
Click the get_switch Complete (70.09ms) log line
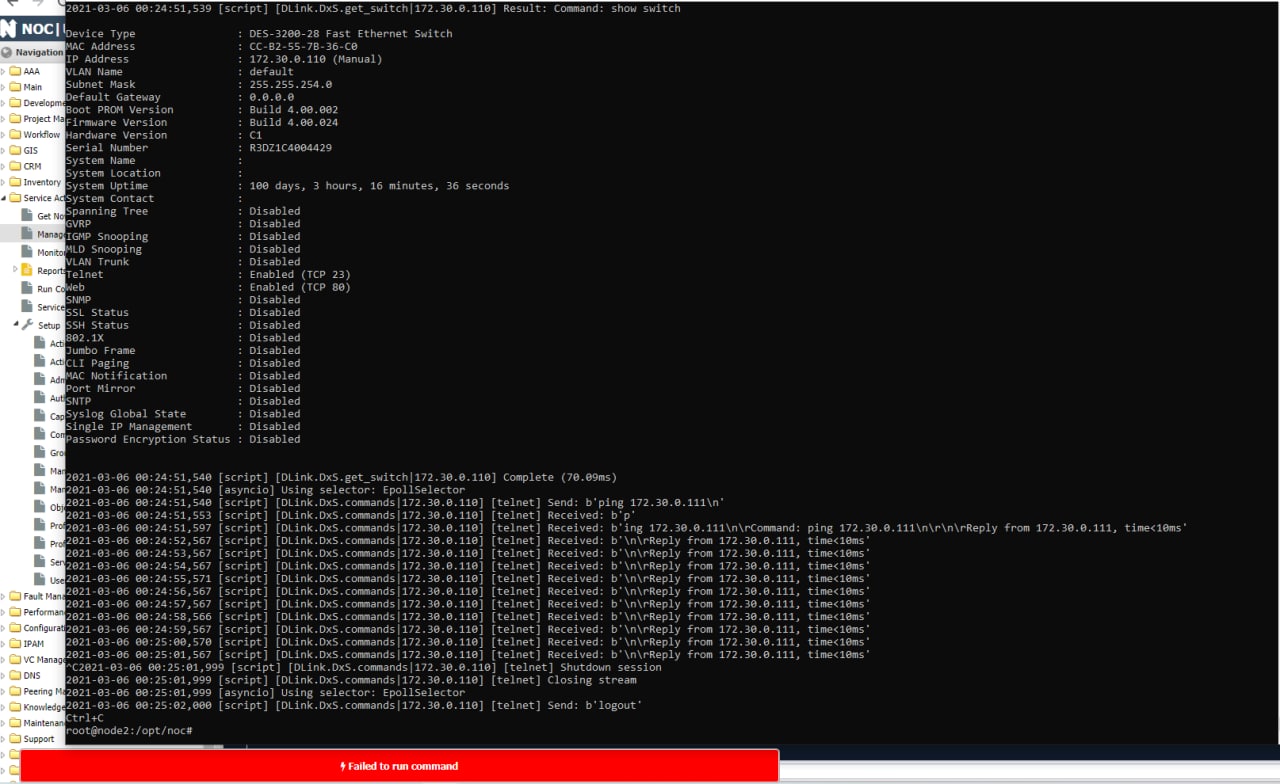pyautogui.click(x=341, y=477)
